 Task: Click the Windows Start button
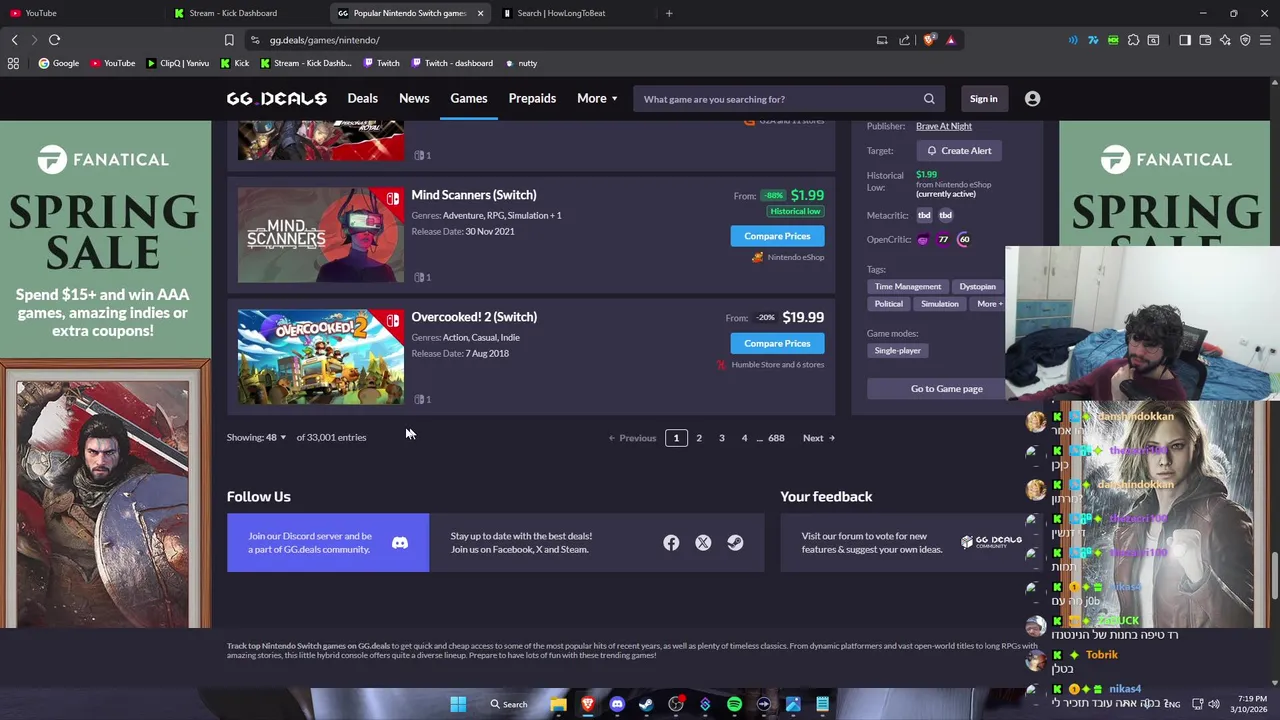click(x=458, y=704)
